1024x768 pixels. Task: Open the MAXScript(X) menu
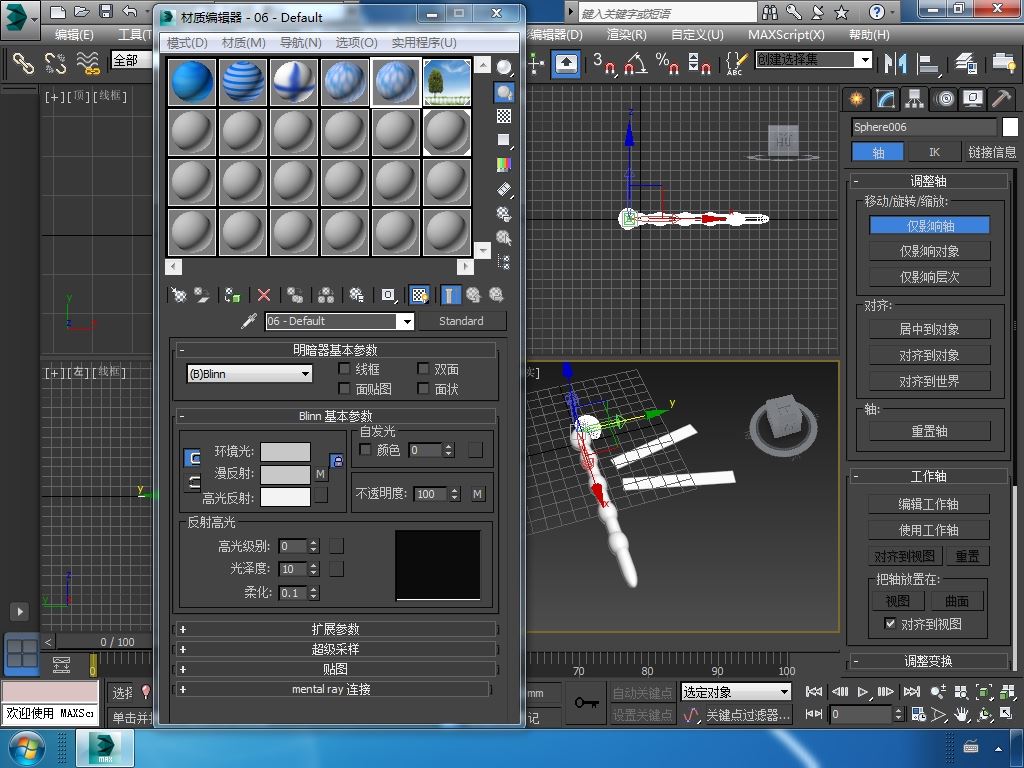[x=786, y=34]
